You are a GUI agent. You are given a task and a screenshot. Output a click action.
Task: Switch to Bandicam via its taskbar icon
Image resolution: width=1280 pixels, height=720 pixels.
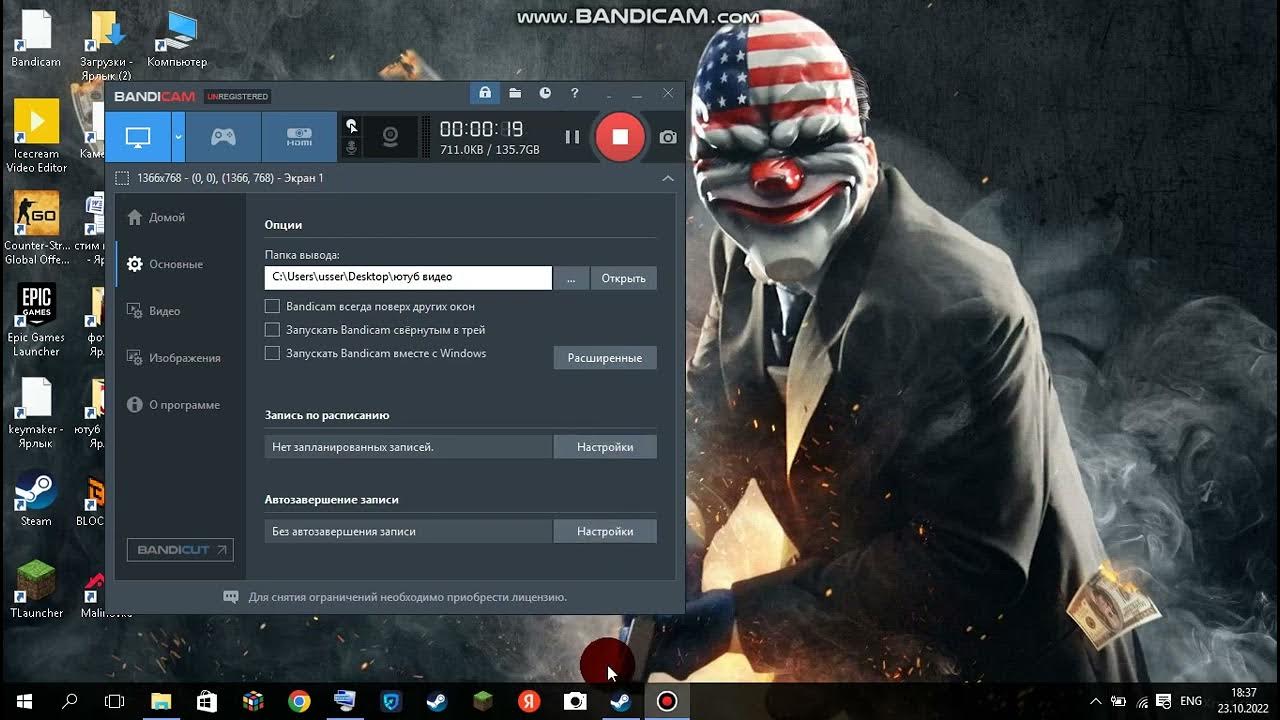pyautogui.click(x=667, y=701)
